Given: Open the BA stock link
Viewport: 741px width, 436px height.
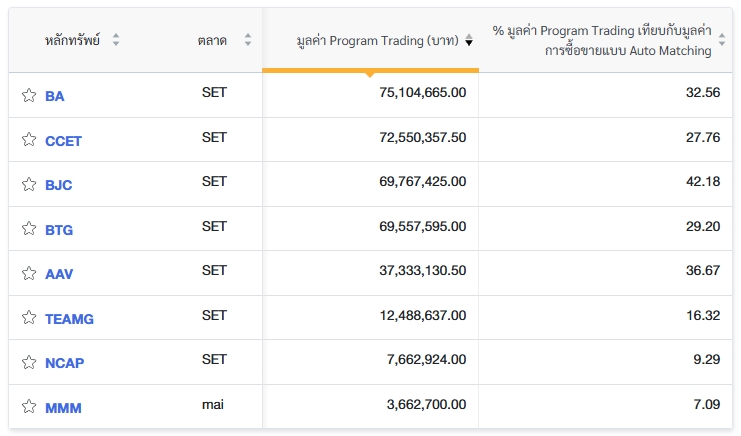Looking at the screenshot, I should pos(55,97).
